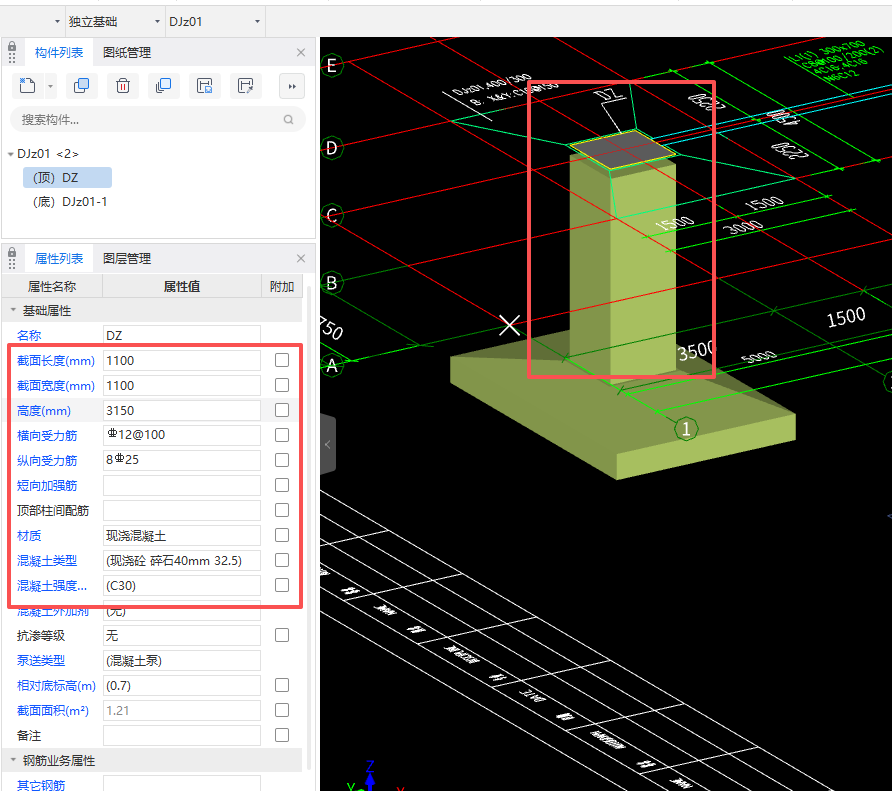
Task: Collapse the 基础属性 property group
Action: (13, 311)
